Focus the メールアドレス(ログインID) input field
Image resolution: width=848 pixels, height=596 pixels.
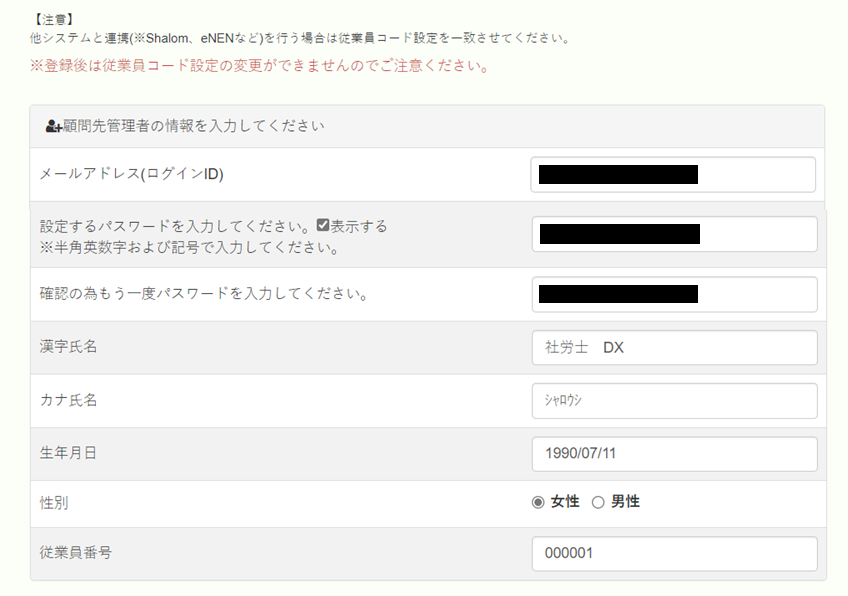coord(673,175)
